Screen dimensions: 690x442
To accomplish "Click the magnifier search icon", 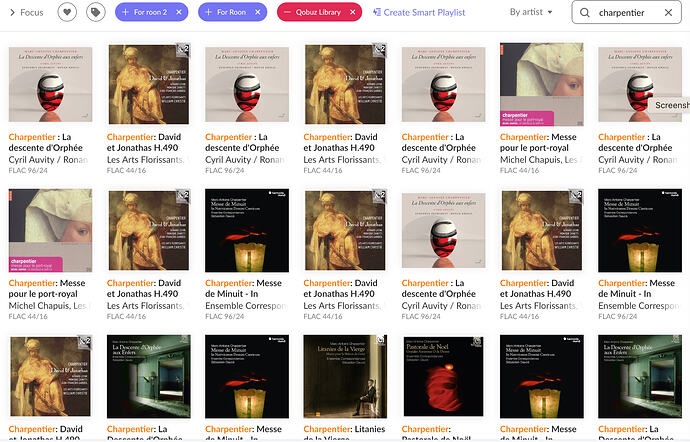I will [x=584, y=13].
